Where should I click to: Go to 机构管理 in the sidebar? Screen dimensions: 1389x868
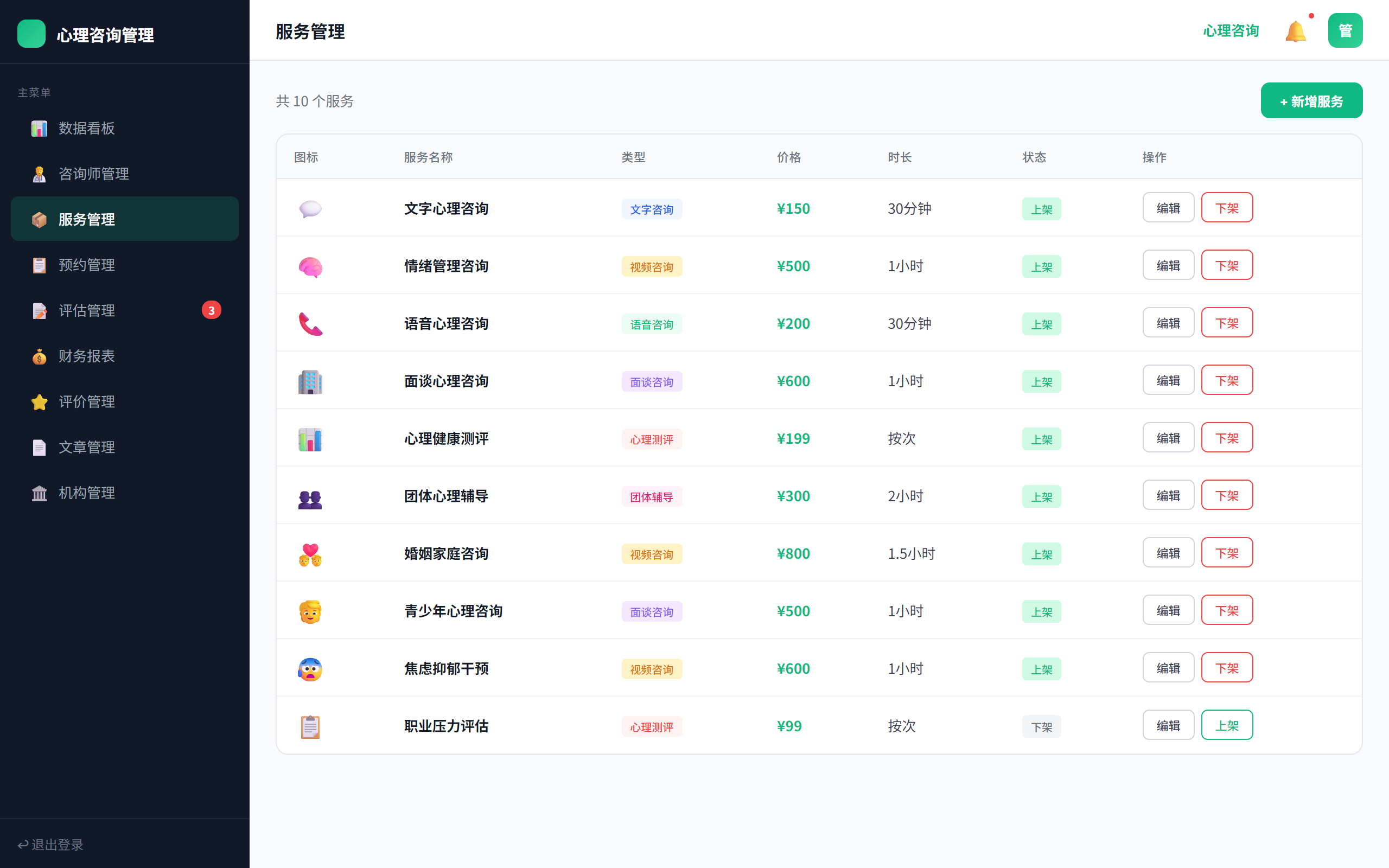coord(125,493)
